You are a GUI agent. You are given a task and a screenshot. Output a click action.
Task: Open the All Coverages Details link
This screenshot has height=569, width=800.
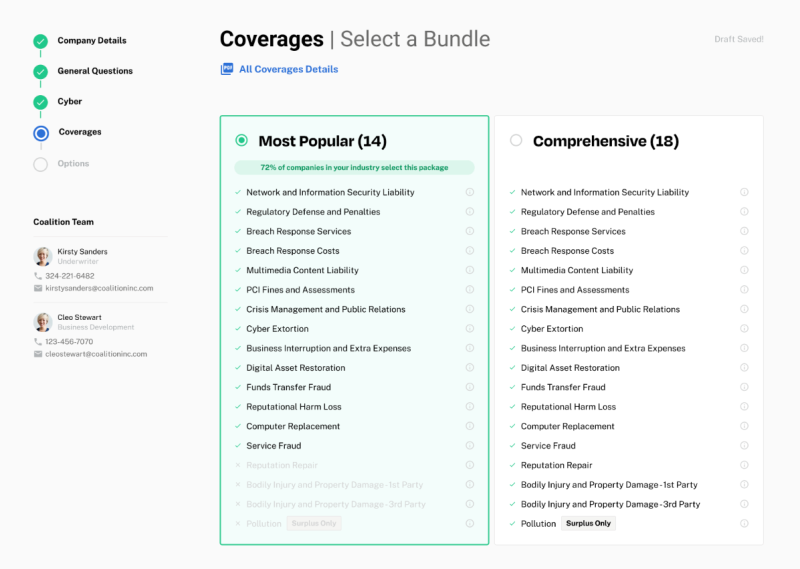pos(288,70)
